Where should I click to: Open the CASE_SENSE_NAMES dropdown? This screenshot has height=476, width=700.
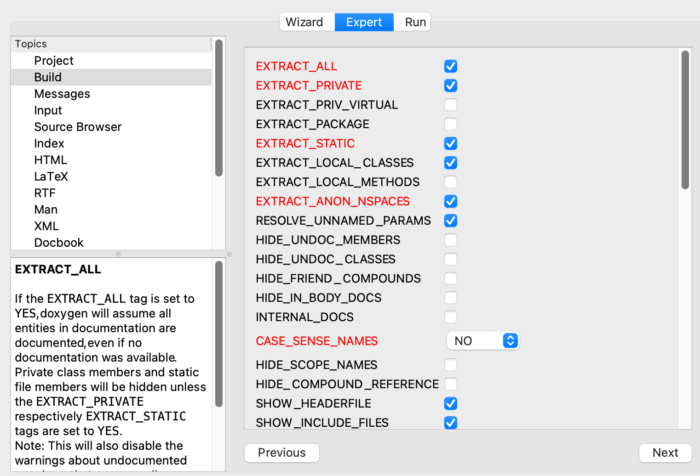[483, 341]
